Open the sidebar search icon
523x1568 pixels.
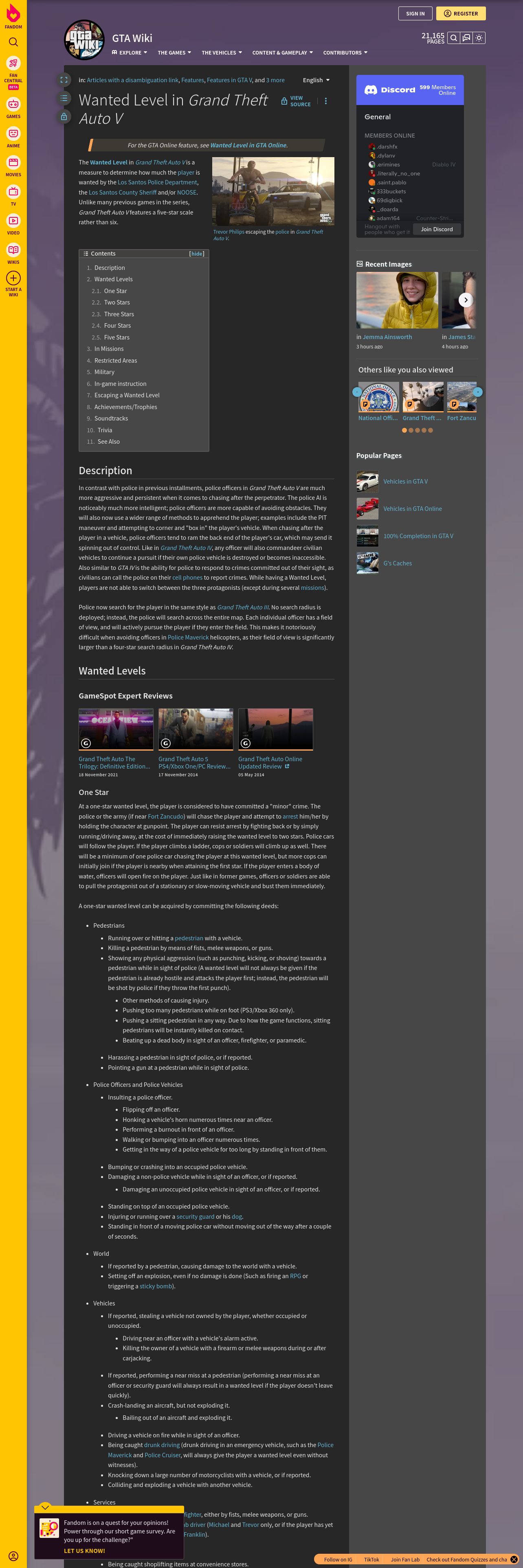click(13, 42)
